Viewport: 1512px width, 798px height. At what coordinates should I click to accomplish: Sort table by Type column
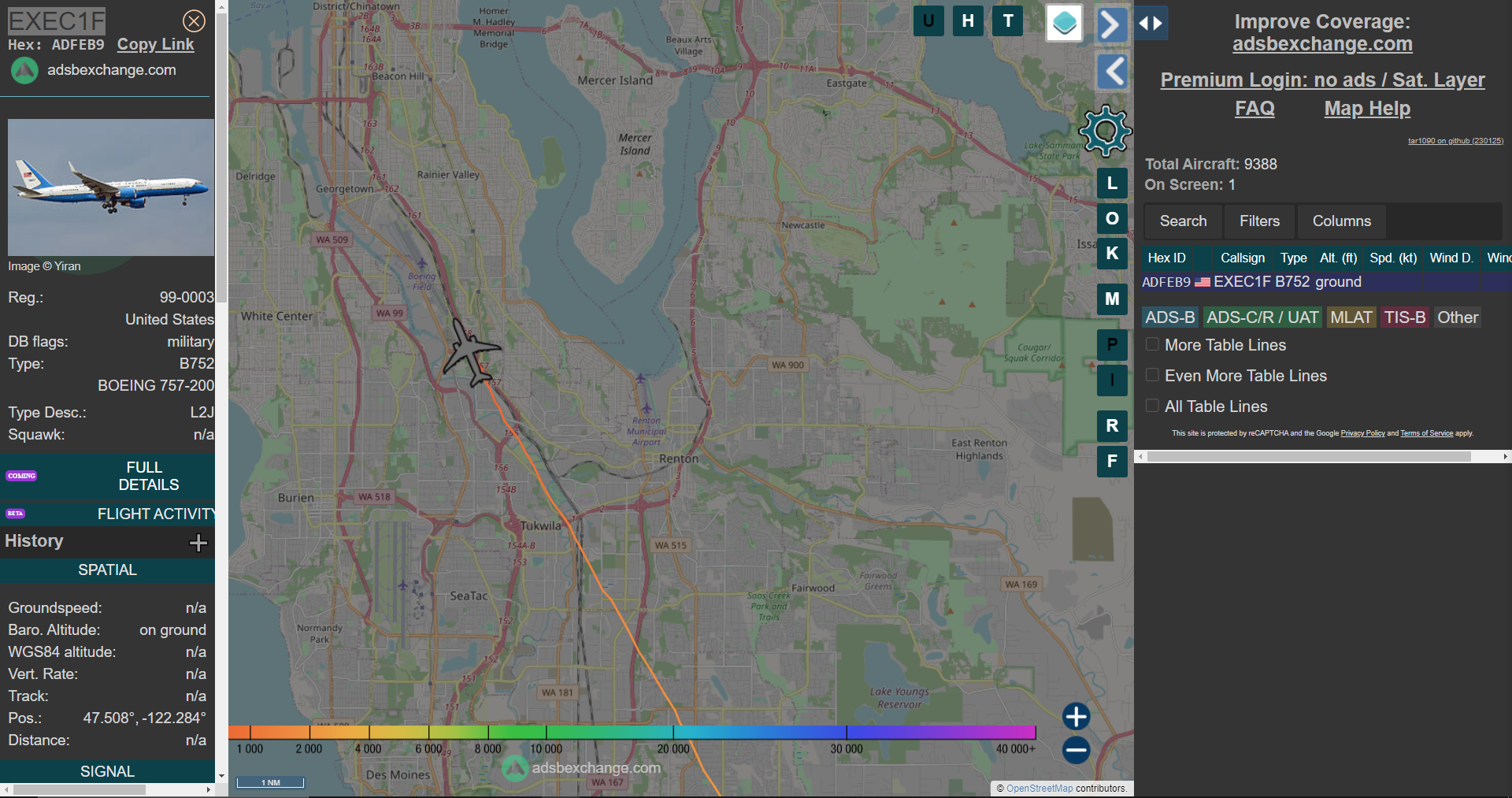tap(1293, 258)
